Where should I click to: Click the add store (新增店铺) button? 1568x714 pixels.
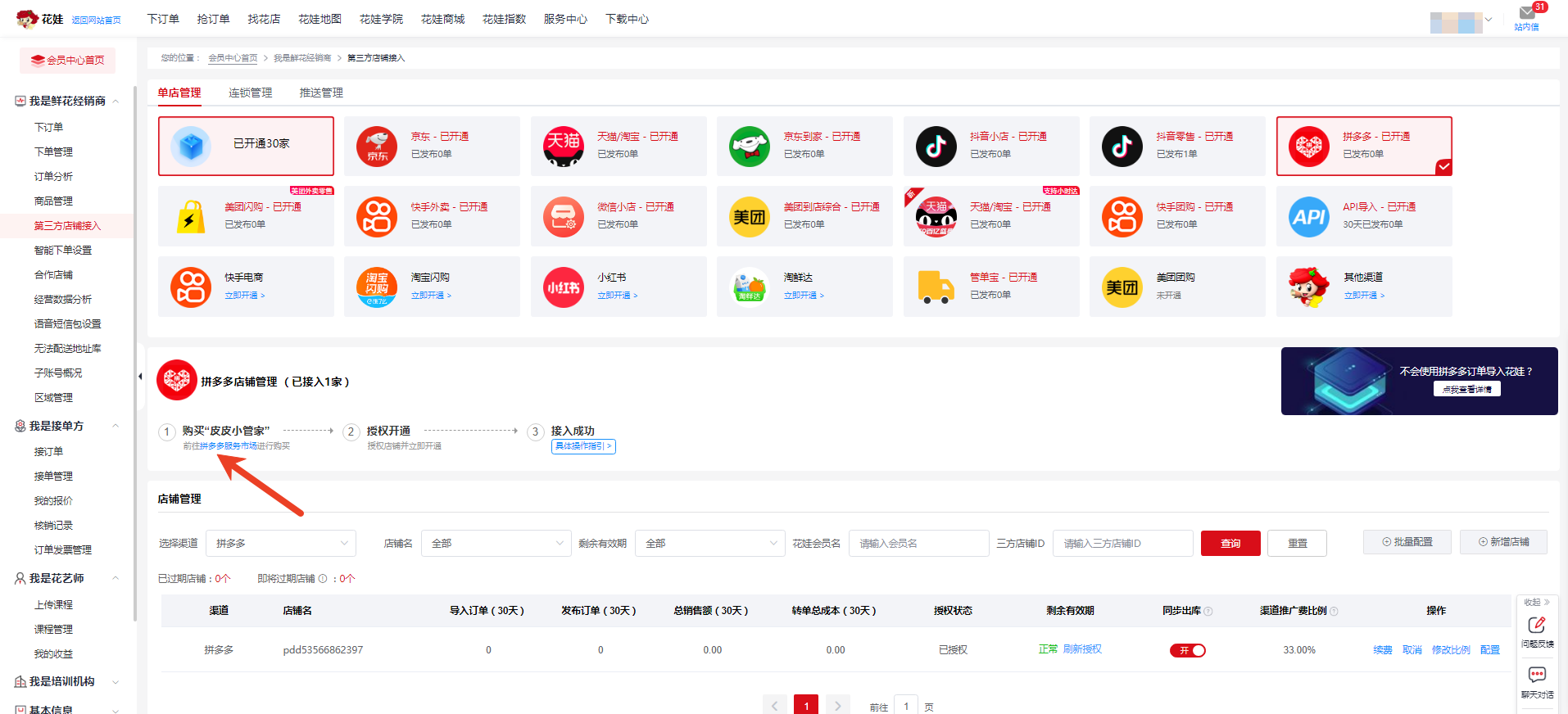pos(1503,542)
